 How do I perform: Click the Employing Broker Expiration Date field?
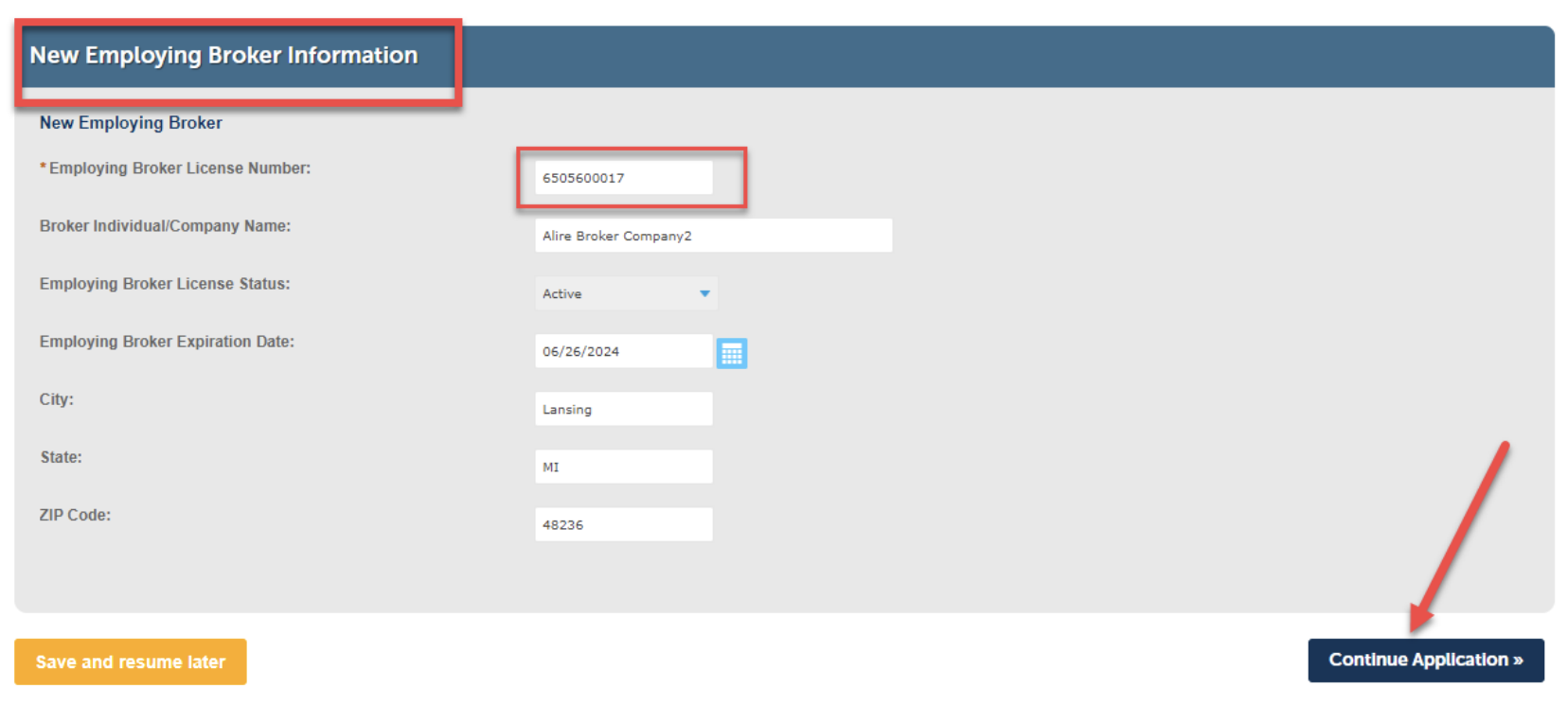(x=624, y=351)
